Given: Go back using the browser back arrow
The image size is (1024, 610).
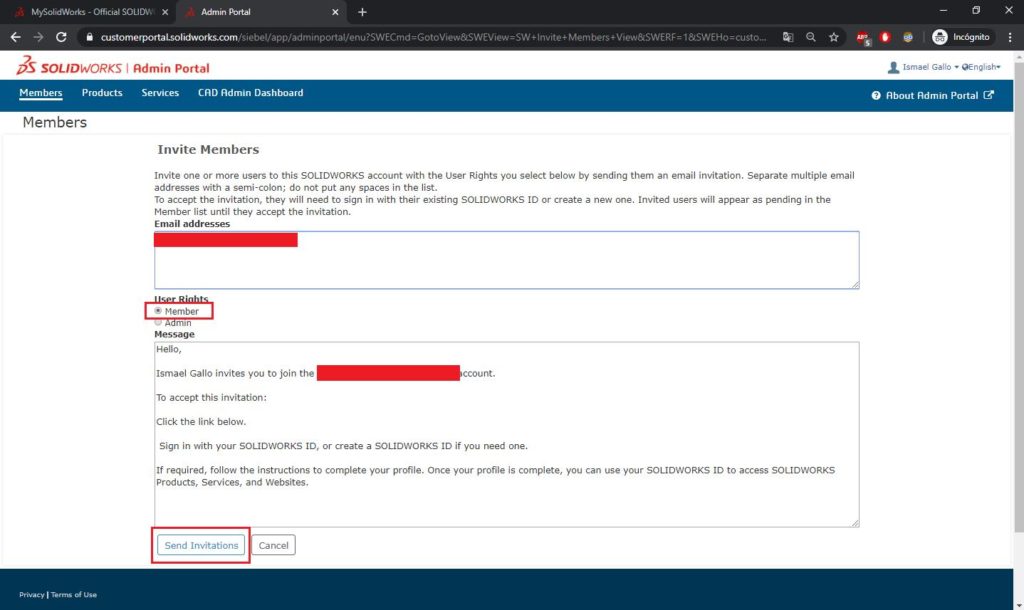Looking at the screenshot, I should point(16,37).
